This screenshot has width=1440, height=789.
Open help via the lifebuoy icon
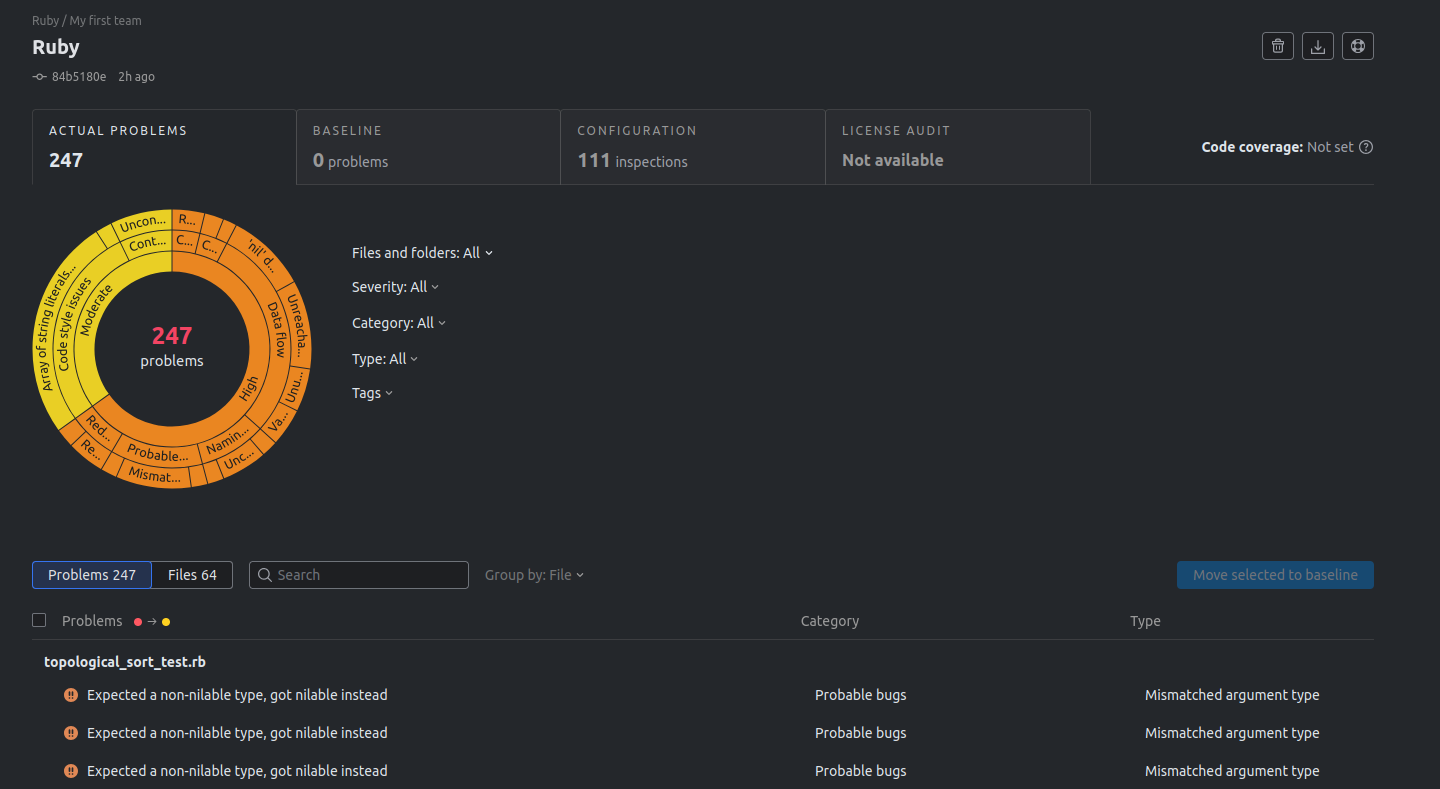(x=1357, y=46)
